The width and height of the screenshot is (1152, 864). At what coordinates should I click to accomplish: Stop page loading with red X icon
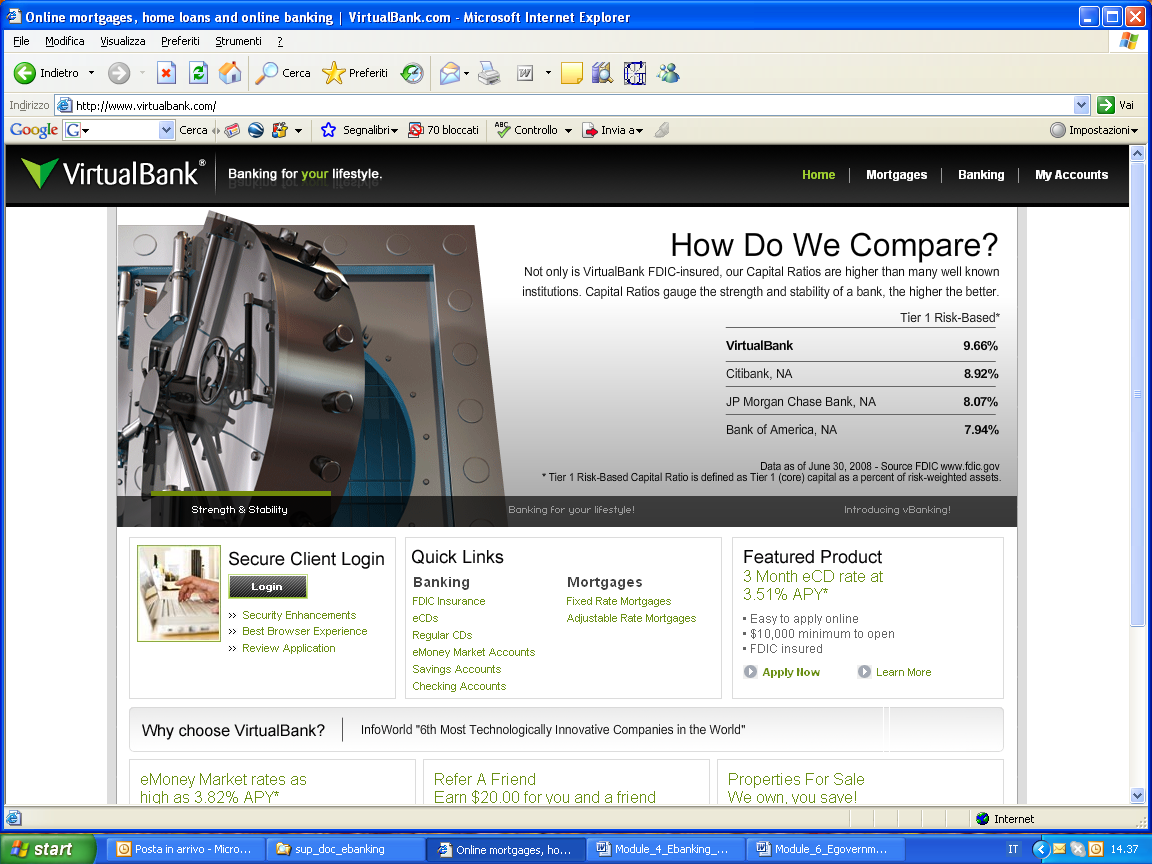click(x=167, y=73)
